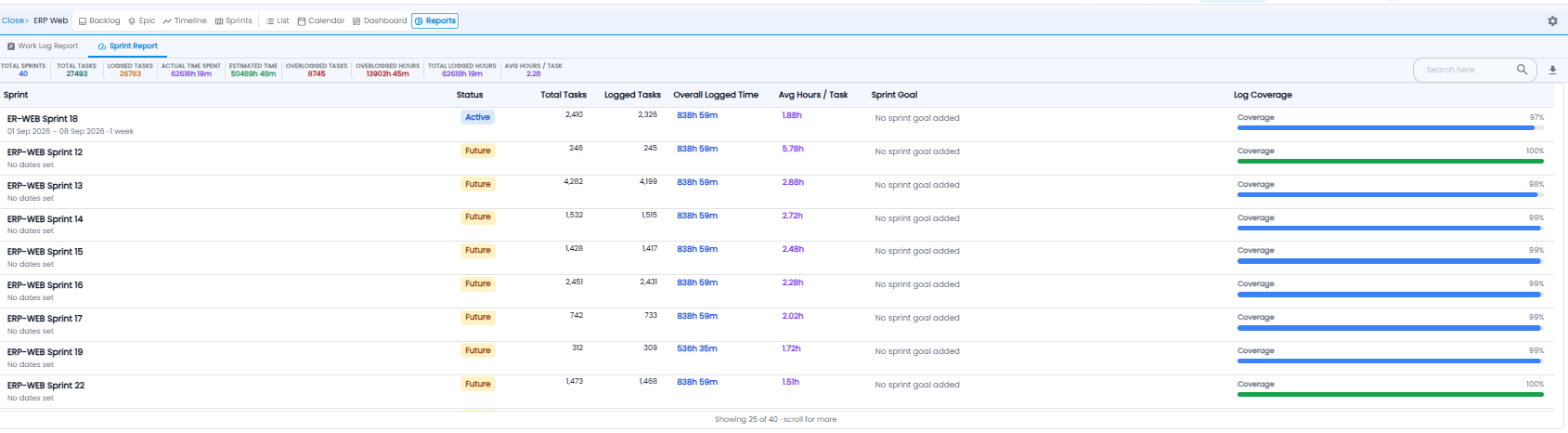Image resolution: width=1568 pixels, height=433 pixels.
Task: Open the Backlog tab
Action: [x=99, y=20]
